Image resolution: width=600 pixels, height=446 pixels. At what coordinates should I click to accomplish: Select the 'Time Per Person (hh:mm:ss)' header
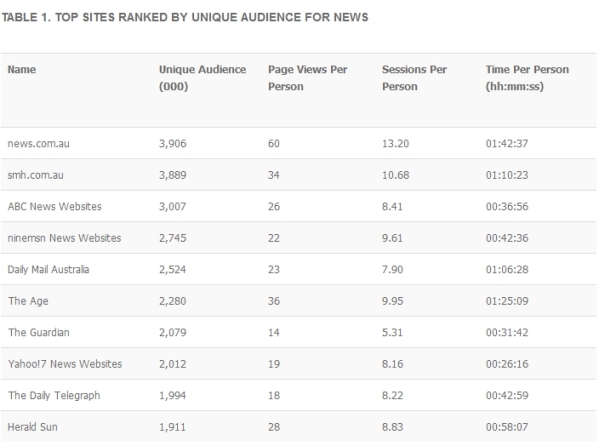click(x=527, y=78)
